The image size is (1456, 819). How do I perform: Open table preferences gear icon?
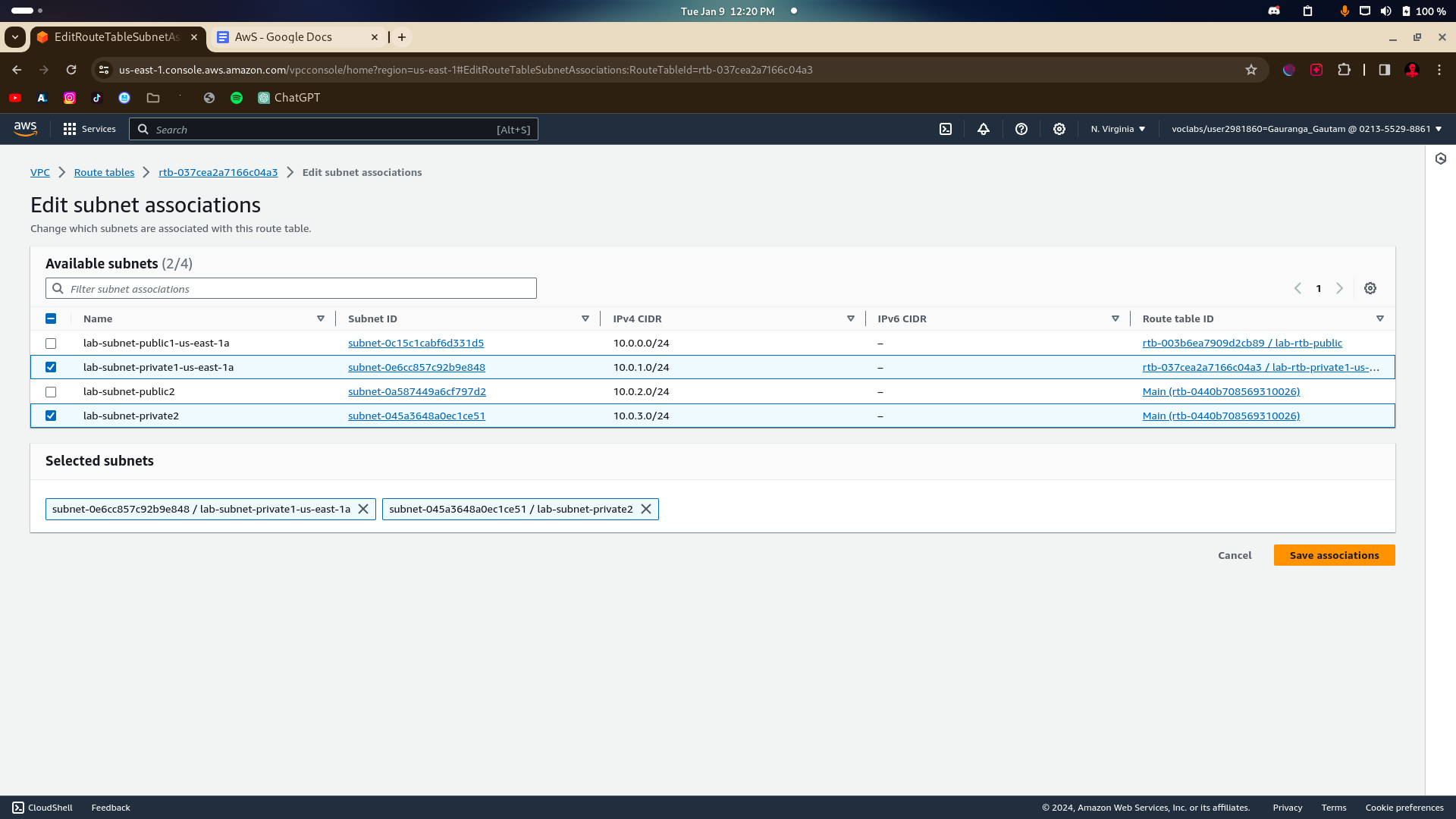[x=1370, y=288]
